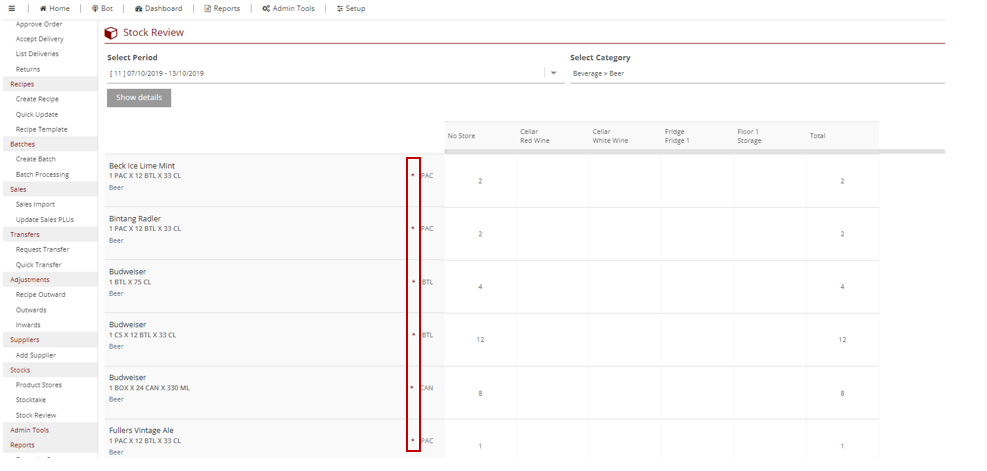
Task: Expand the Select Period dropdown arrow
Action: click(554, 73)
